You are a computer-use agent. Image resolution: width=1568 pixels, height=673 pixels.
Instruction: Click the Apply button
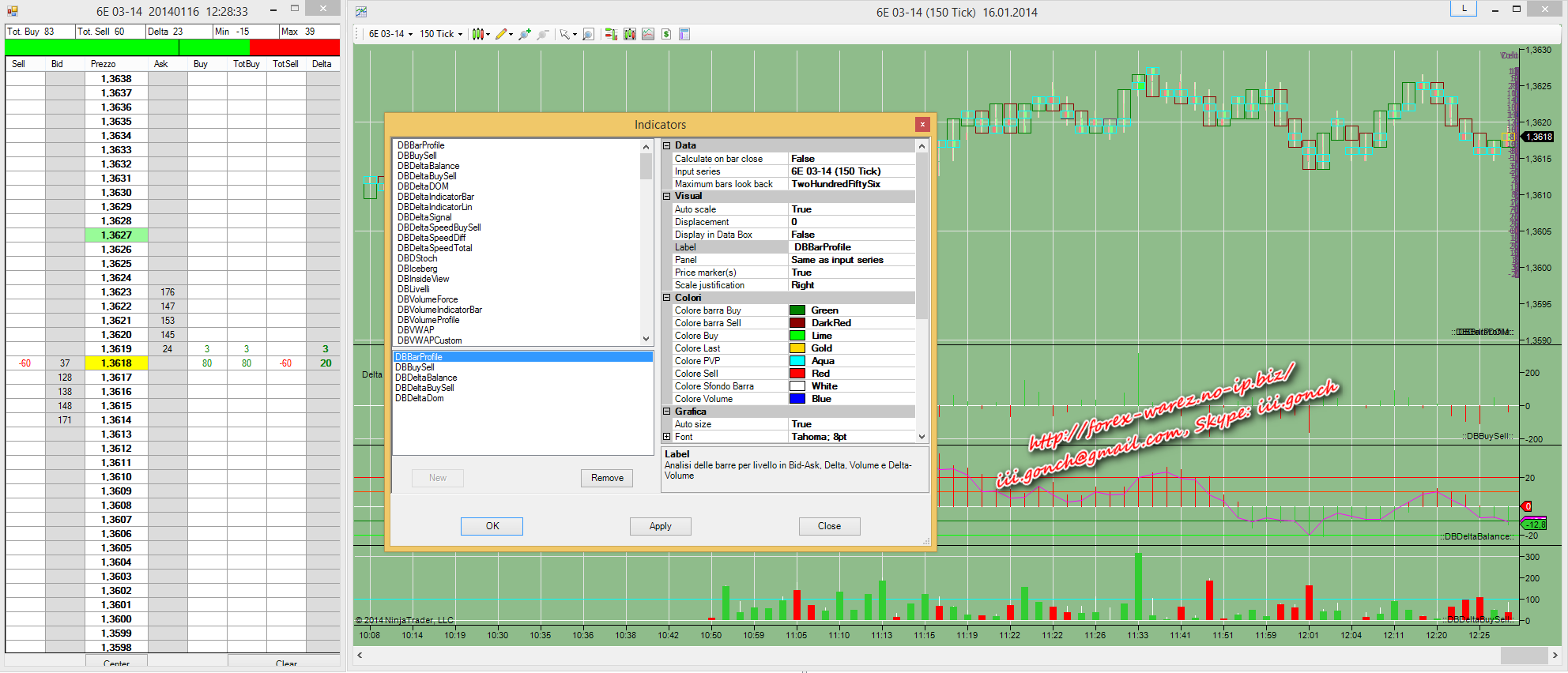click(660, 526)
